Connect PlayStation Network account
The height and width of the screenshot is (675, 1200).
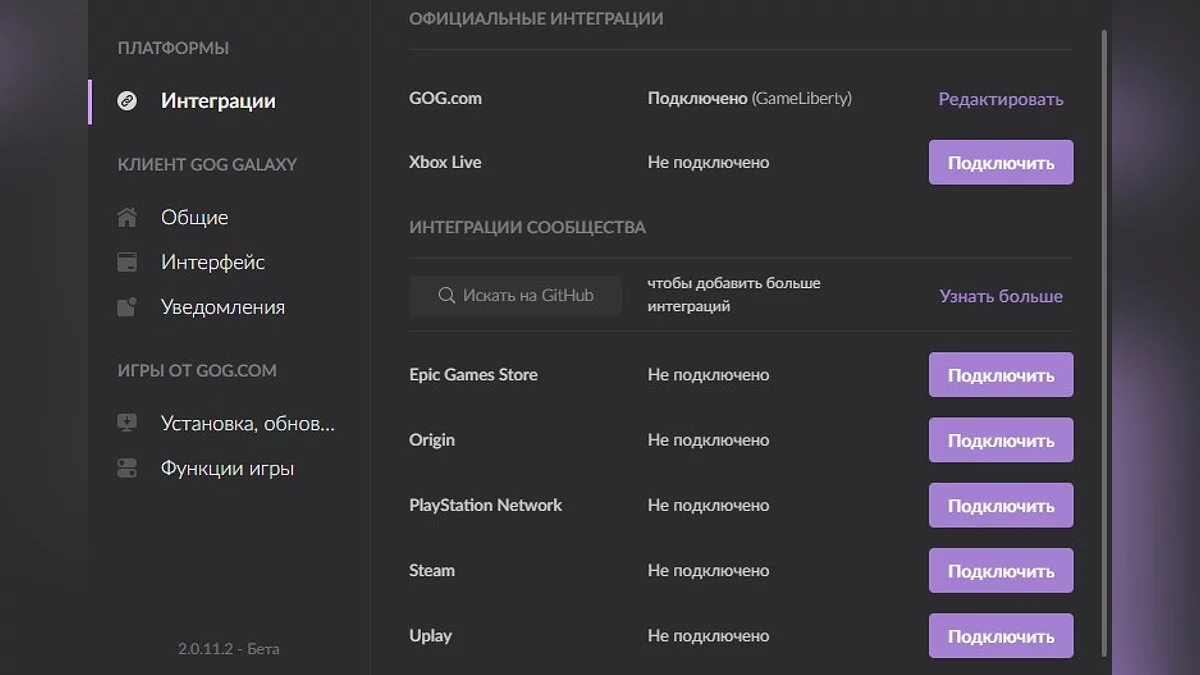click(x=1000, y=505)
